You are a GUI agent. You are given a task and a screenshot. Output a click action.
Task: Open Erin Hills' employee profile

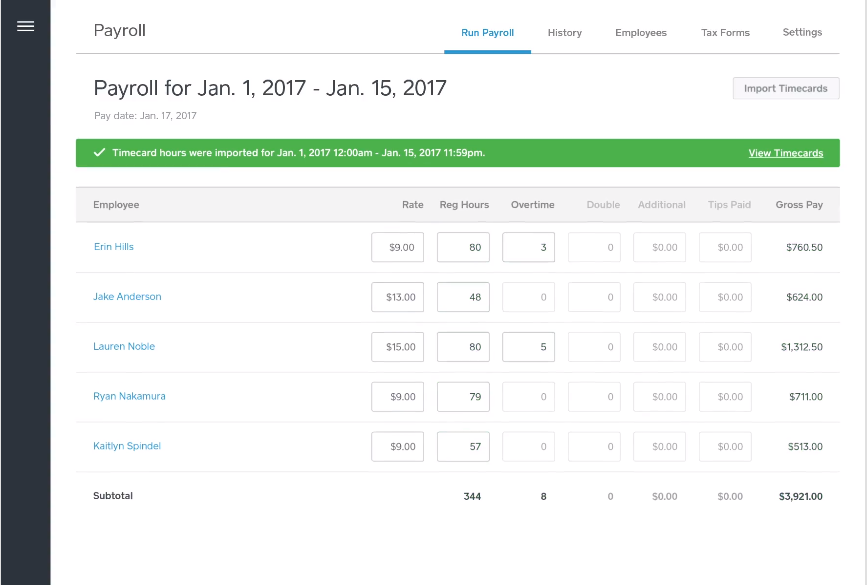tap(113, 246)
